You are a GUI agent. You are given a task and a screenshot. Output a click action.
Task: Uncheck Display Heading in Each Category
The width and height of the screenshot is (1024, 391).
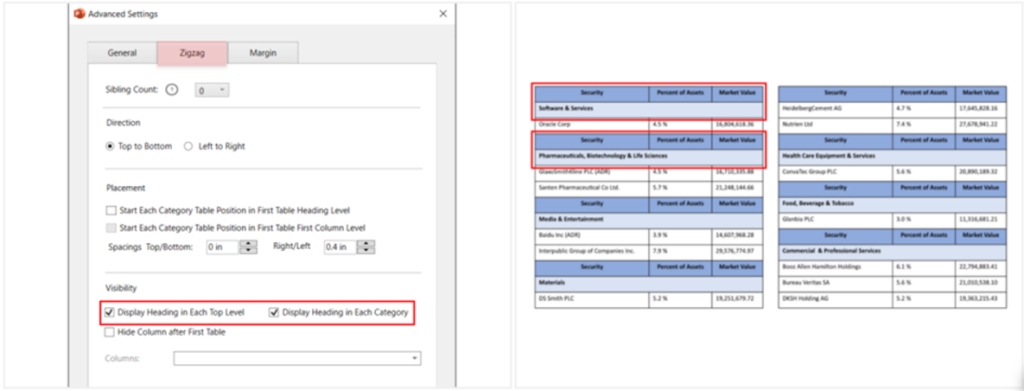tap(274, 313)
